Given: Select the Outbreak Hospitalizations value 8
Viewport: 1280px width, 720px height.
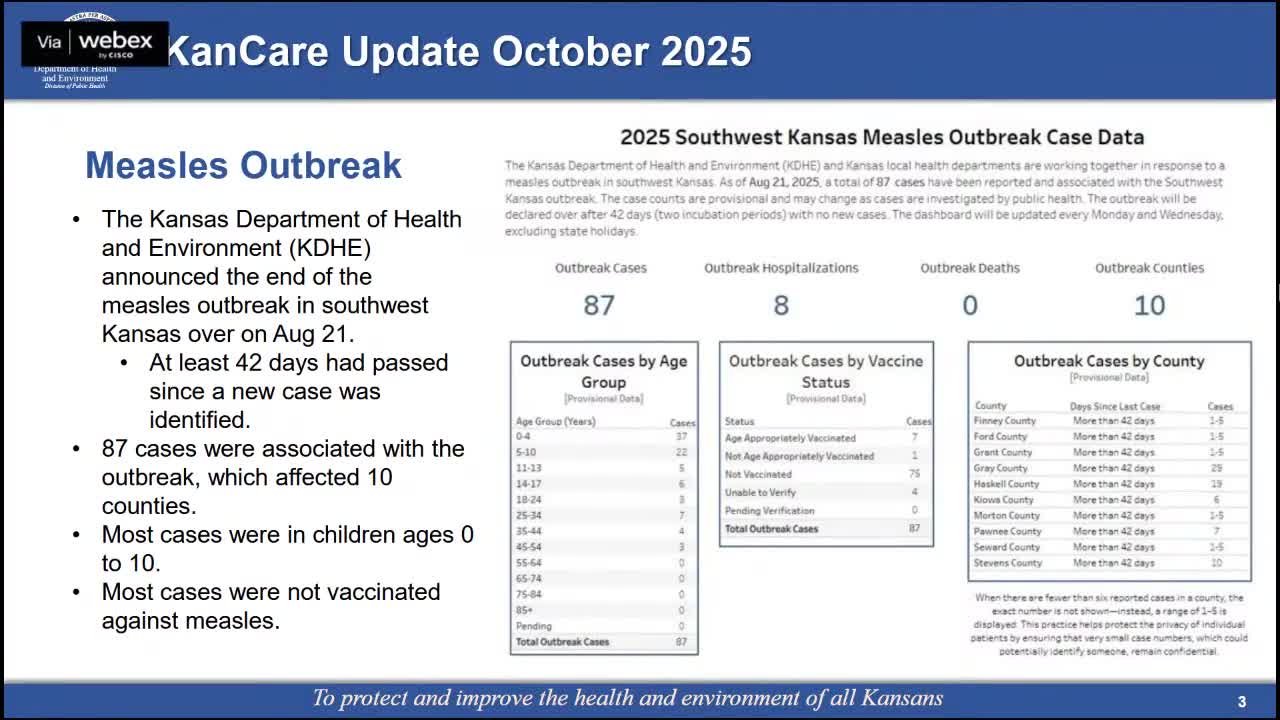Looking at the screenshot, I should 781,306.
